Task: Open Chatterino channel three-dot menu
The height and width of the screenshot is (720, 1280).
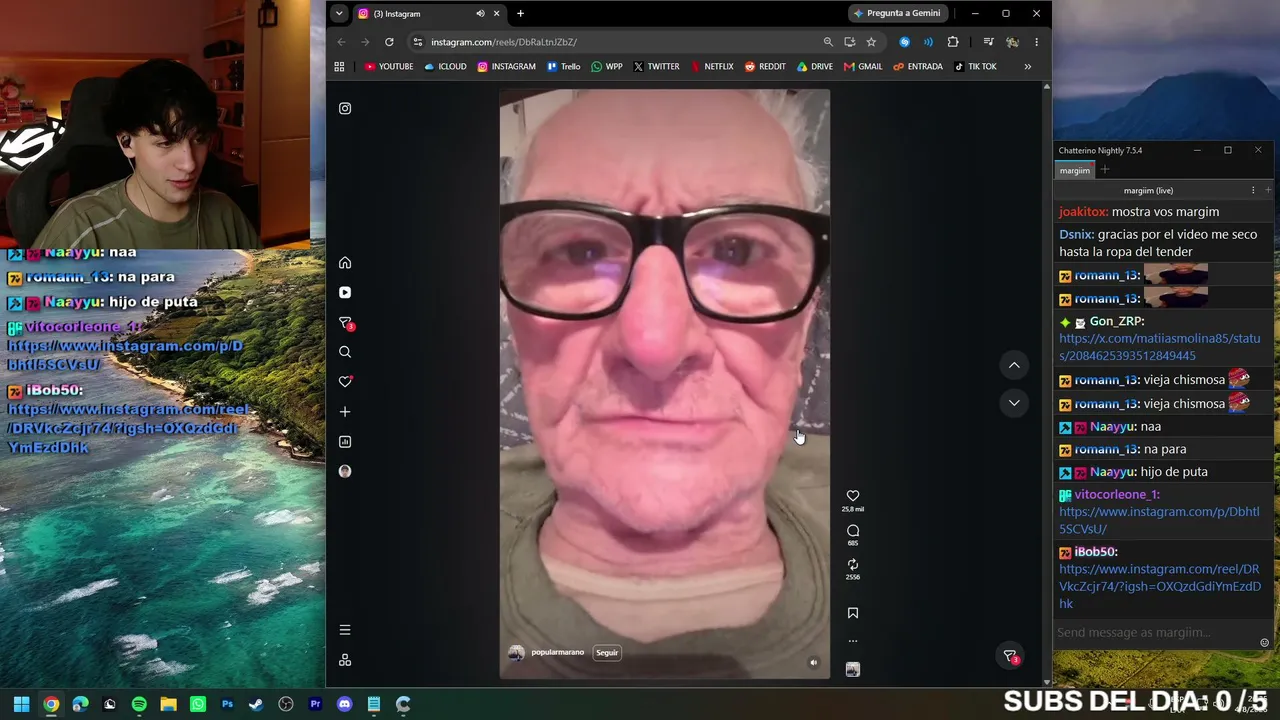Action: 1253,190
